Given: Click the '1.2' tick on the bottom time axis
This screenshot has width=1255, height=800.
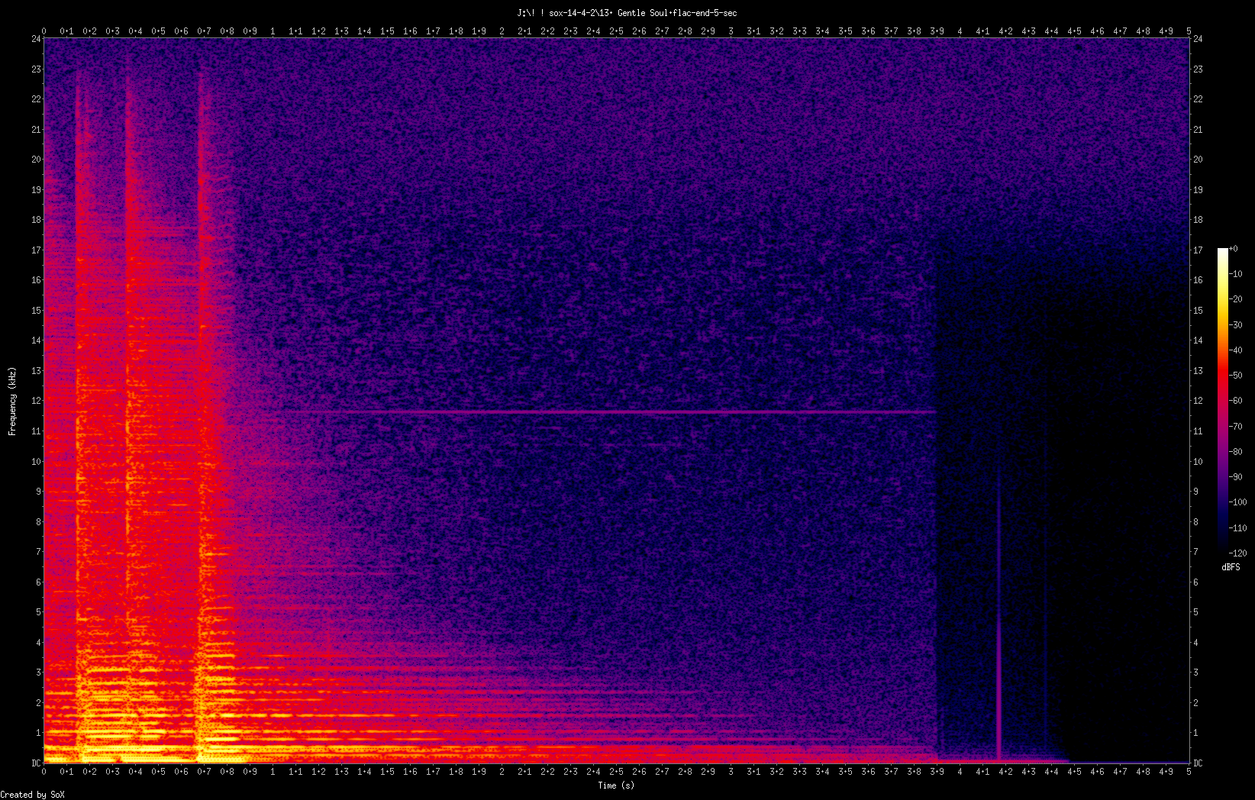Looking at the screenshot, I should [x=319, y=772].
